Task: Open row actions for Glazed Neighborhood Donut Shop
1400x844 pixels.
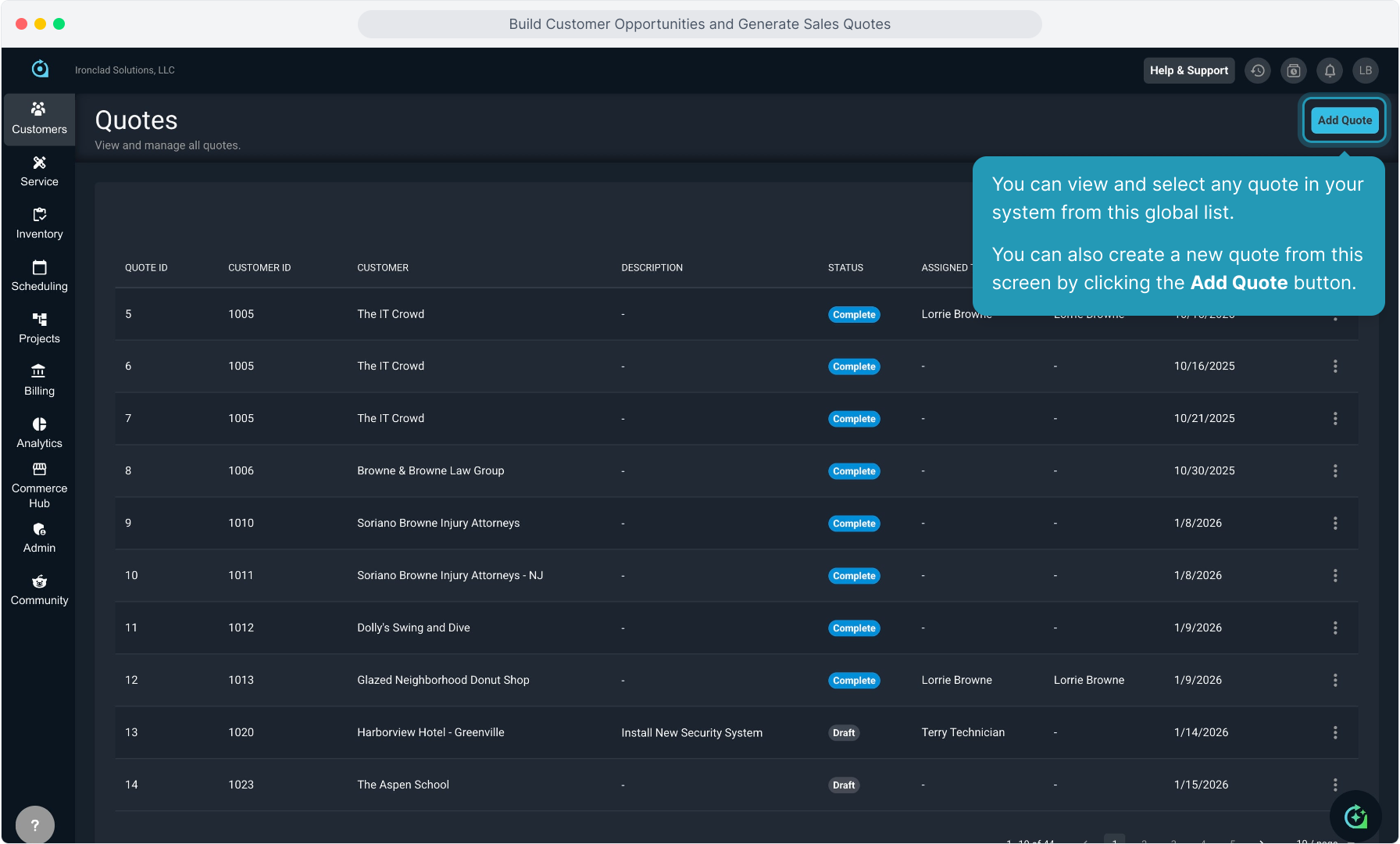Action: (1335, 680)
